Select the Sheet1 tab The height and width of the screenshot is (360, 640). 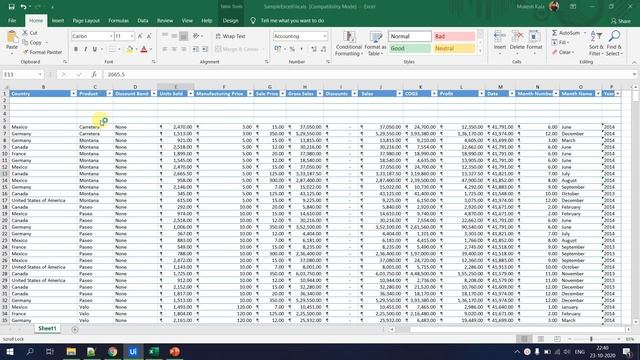(47, 329)
